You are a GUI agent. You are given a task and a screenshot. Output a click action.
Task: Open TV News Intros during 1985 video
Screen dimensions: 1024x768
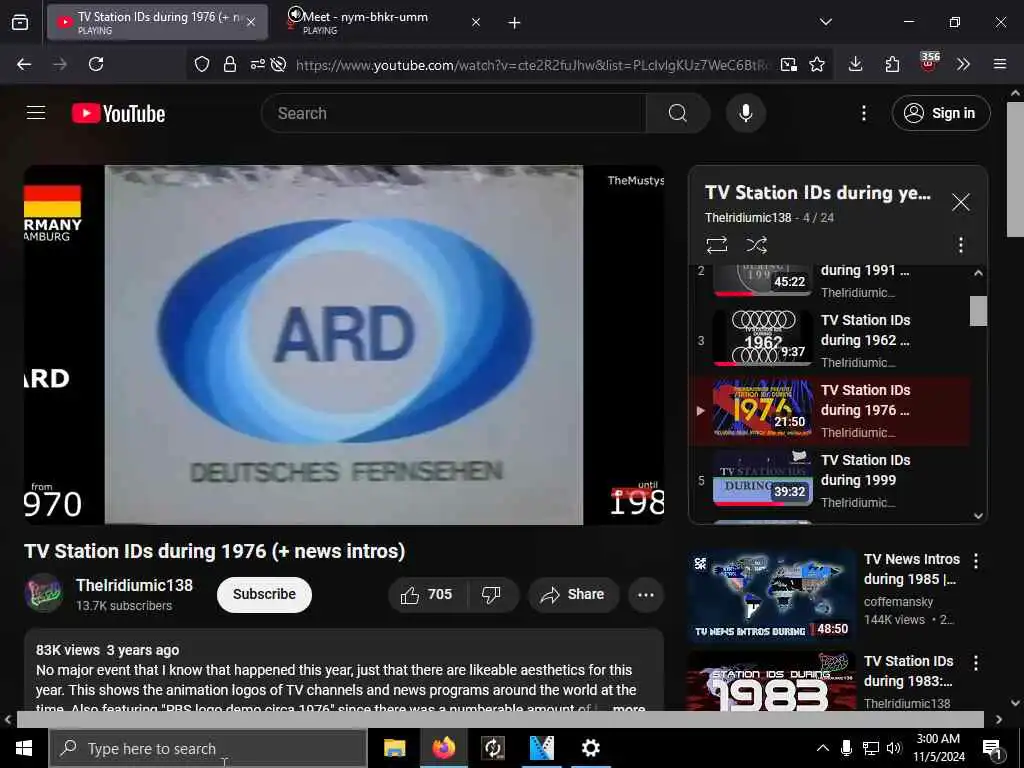[772, 594]
